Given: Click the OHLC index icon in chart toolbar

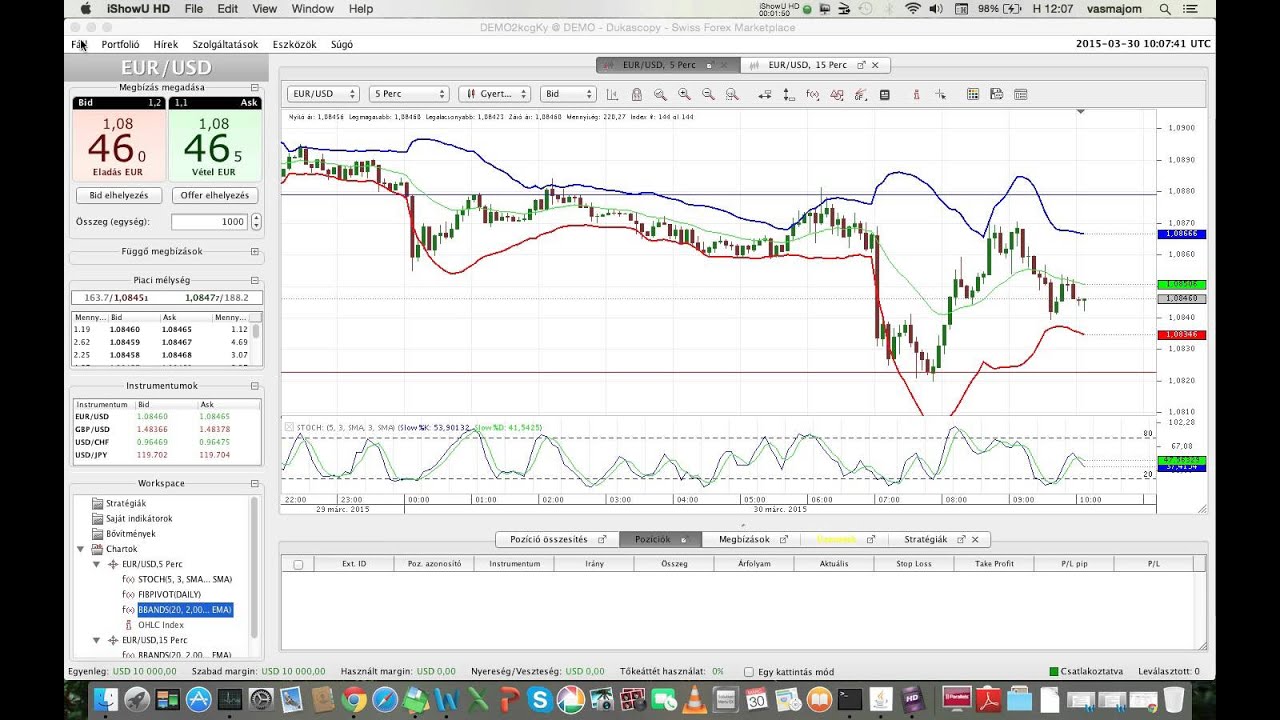Looking at the screenshot, I should click(916, 94).
